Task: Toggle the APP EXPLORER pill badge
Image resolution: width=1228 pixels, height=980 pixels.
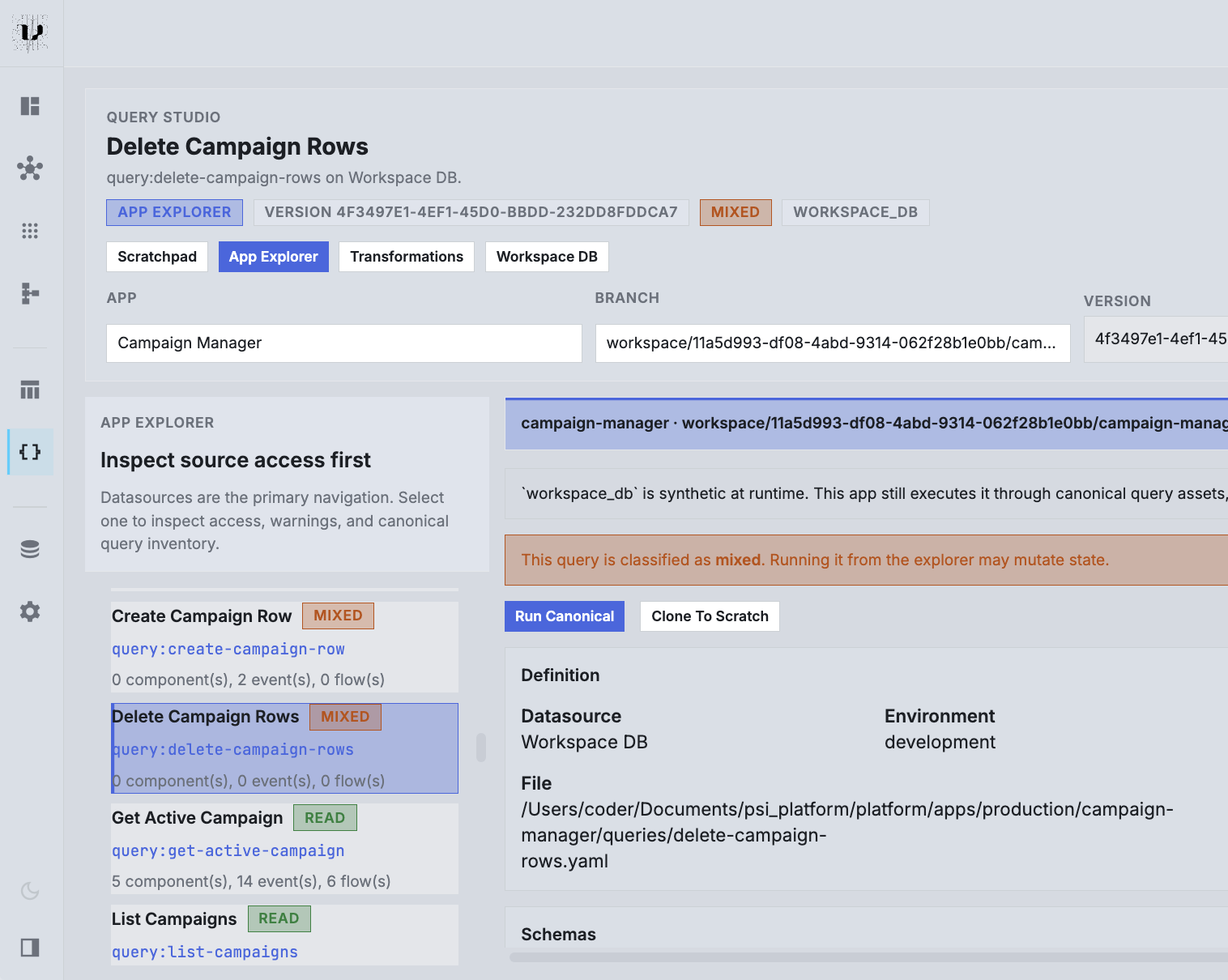Action: (174, 212)
